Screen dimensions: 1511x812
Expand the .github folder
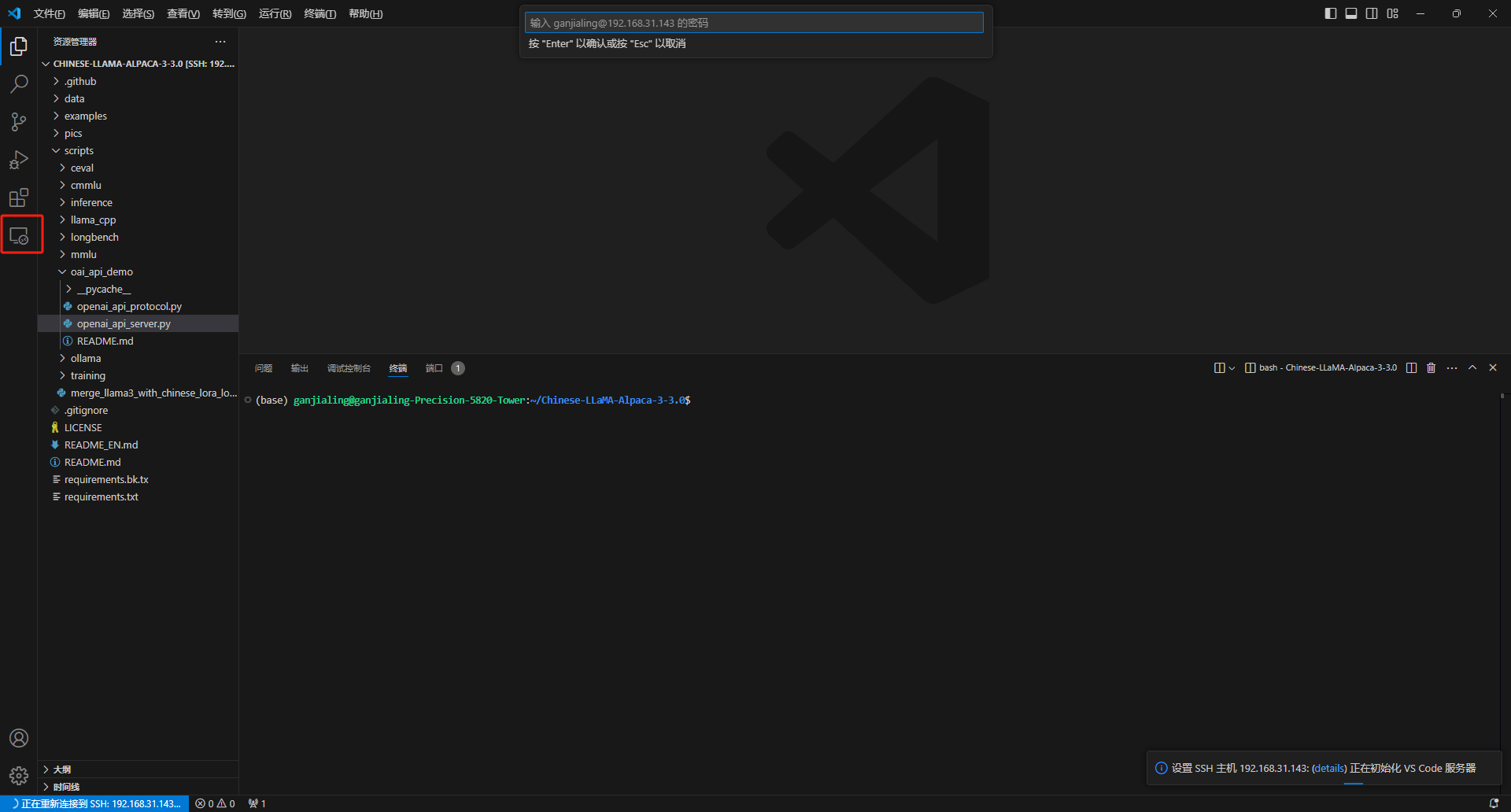138,81
